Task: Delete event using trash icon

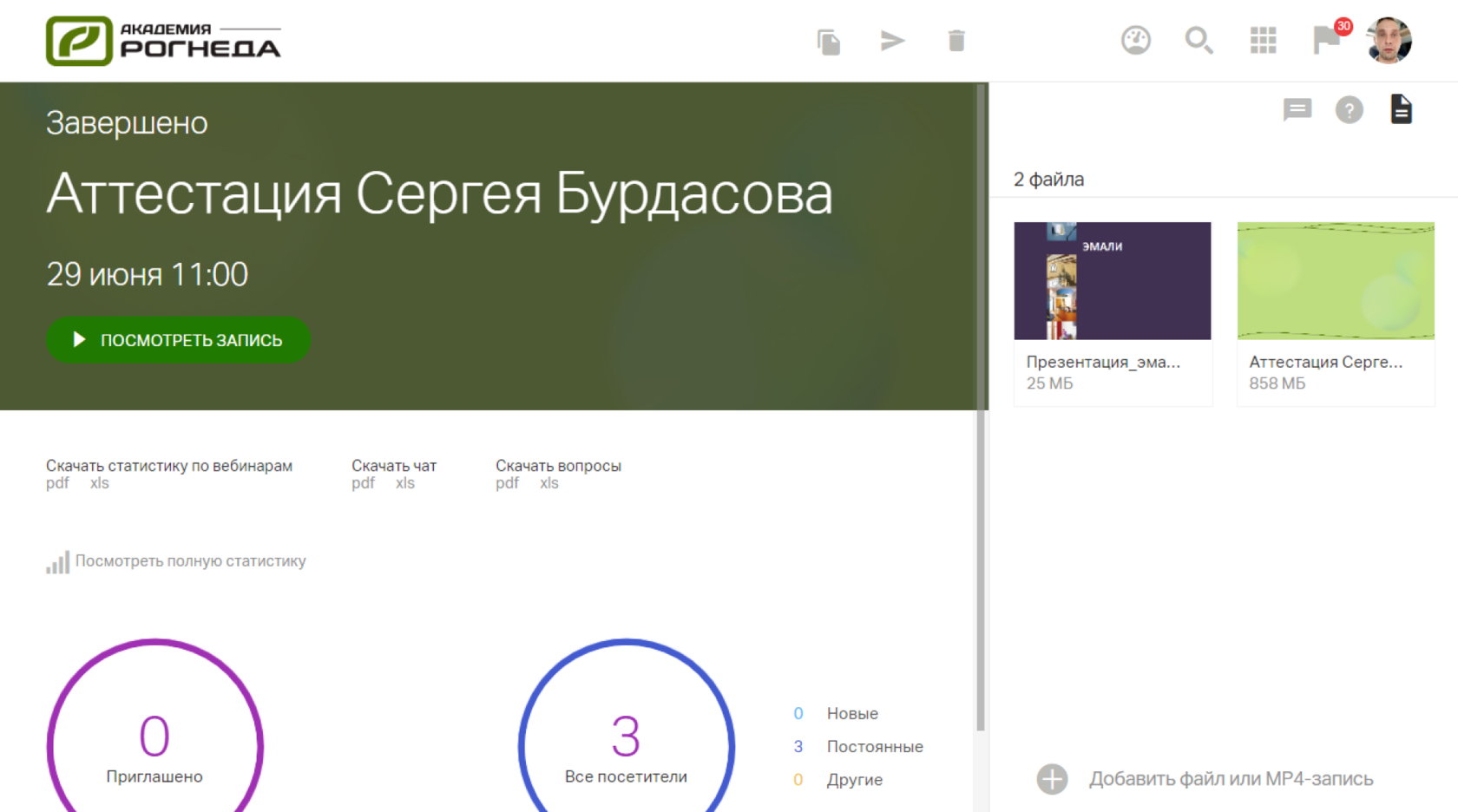Action: (x=956, y=41)
